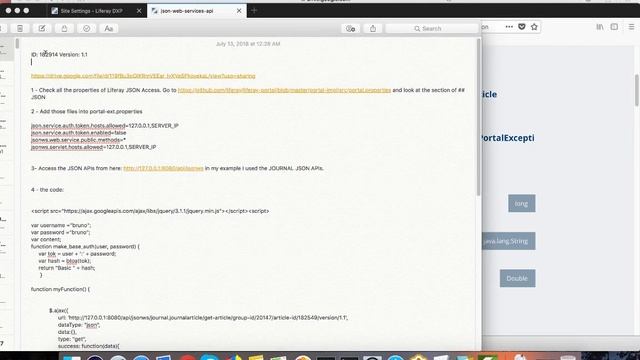Delete the current note with trash icon
The image size is (640, 360).
(x=20, y=29)
